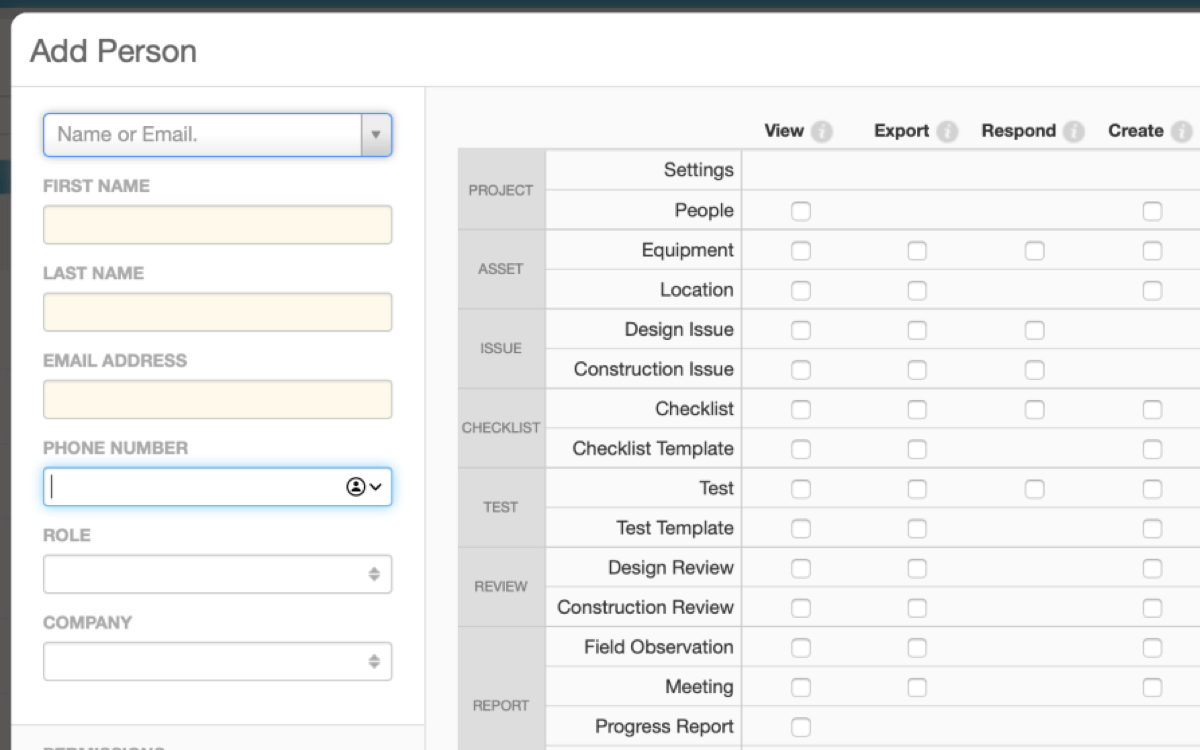This screenshot has width=1200, height=750.
Task: Click the Email Address input field
Action: [217, 399]
